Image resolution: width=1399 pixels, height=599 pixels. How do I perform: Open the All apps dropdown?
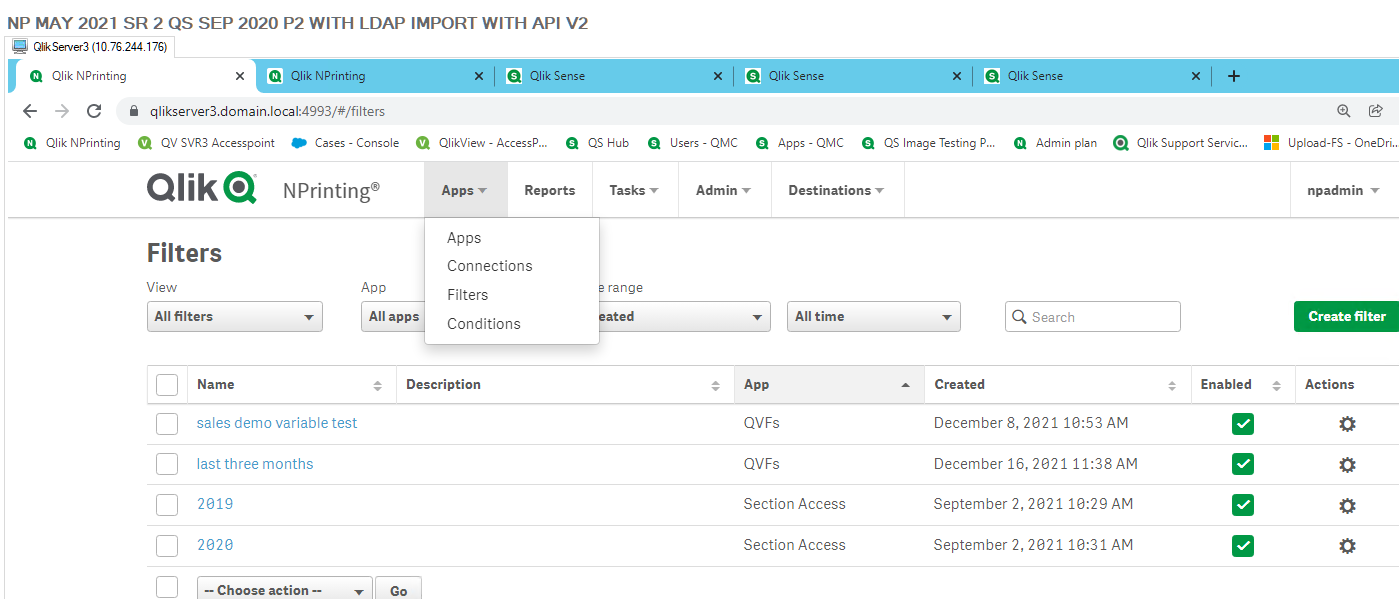393,317
